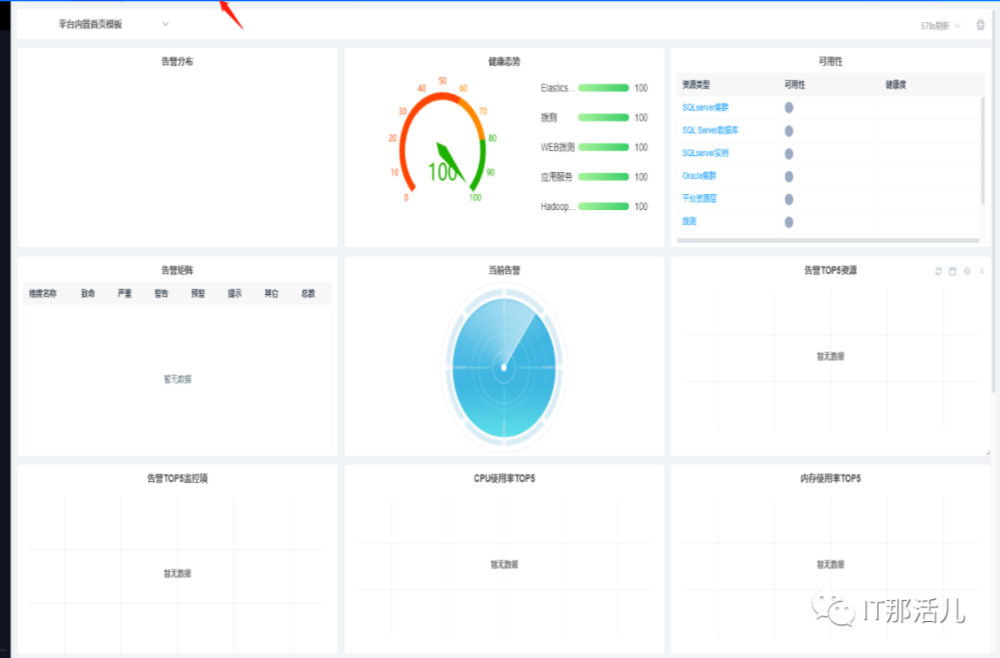Click the Hadoop... health progress bar

pyautogui.click(x=603, y=207)
